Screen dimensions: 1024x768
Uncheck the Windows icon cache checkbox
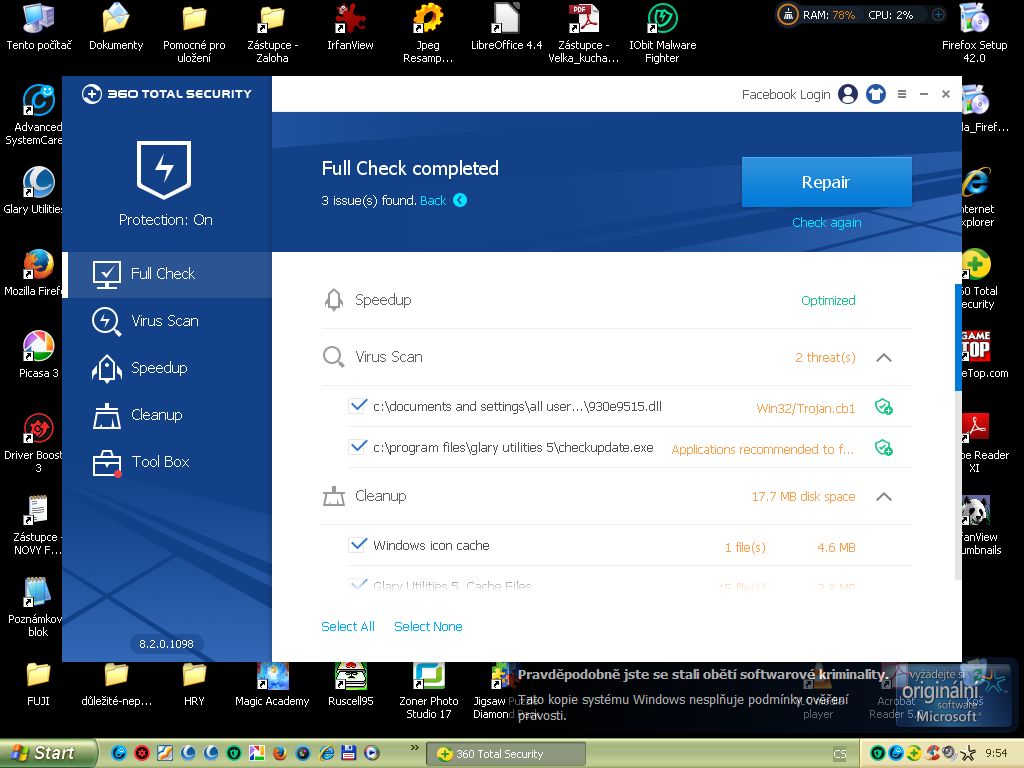(358, 545)
